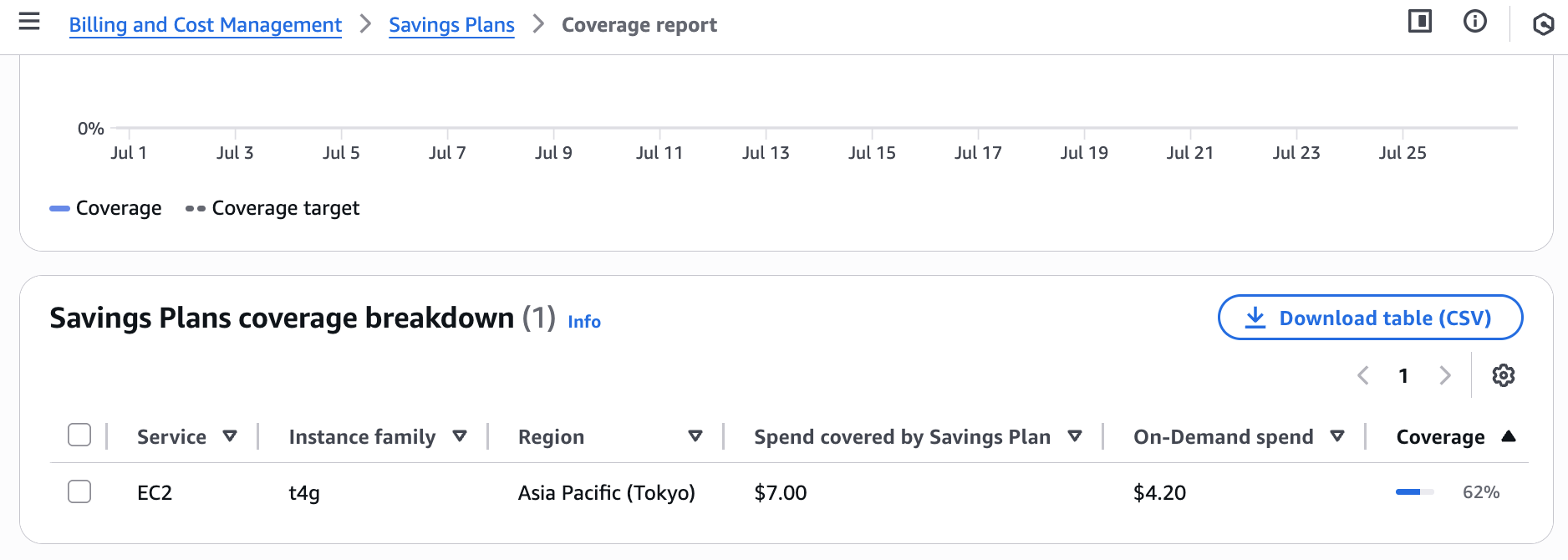Go to next page of table
The image size is (1568, 560).
click(1445, 375)
